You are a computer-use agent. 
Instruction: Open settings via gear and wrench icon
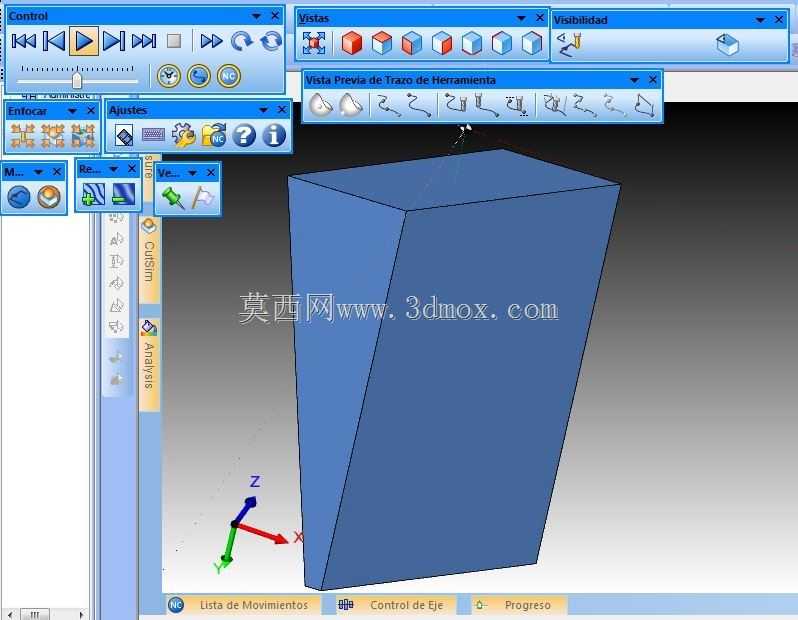[x=183, y=135]
